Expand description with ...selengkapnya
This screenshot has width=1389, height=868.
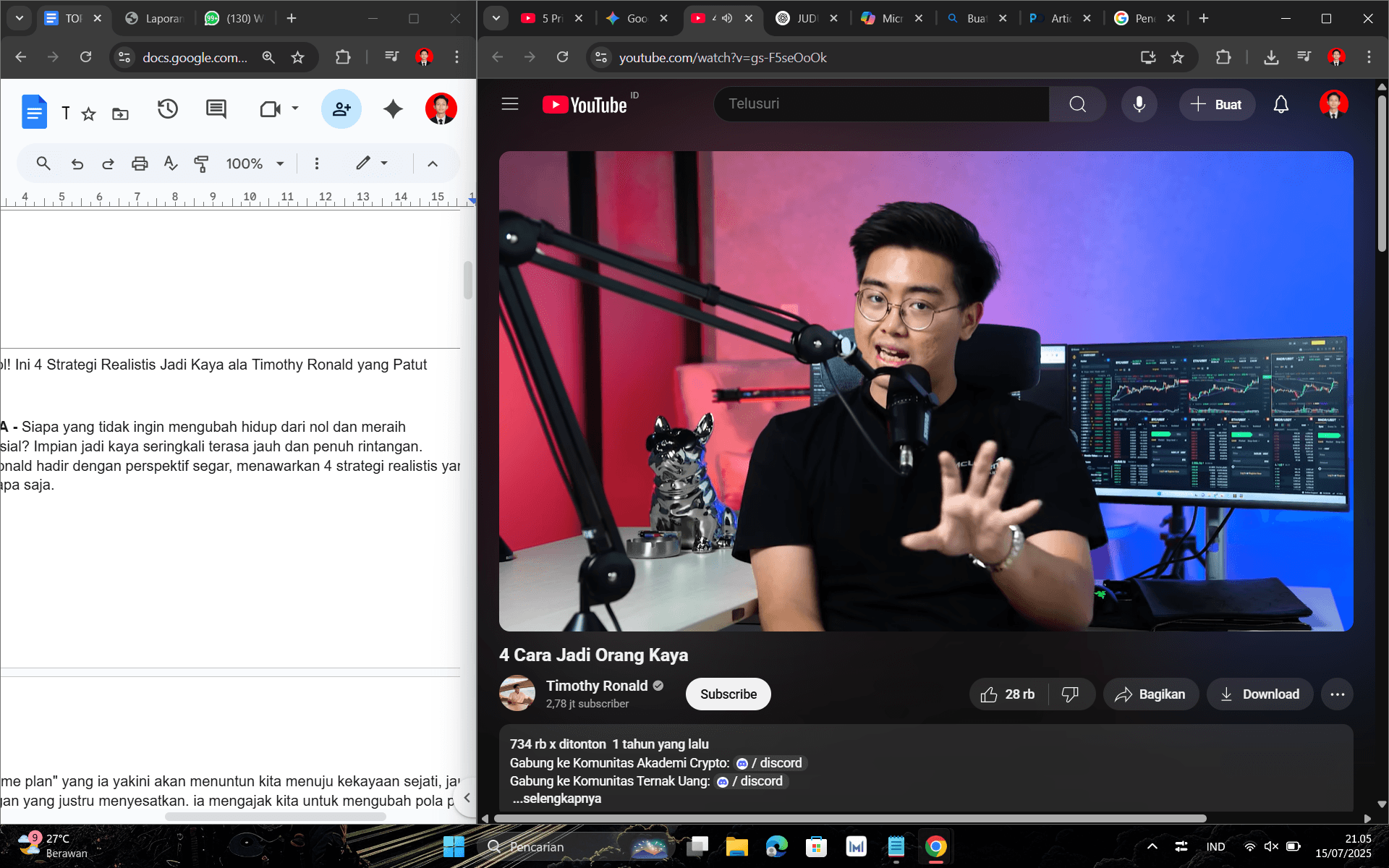(x=556, y=799)
